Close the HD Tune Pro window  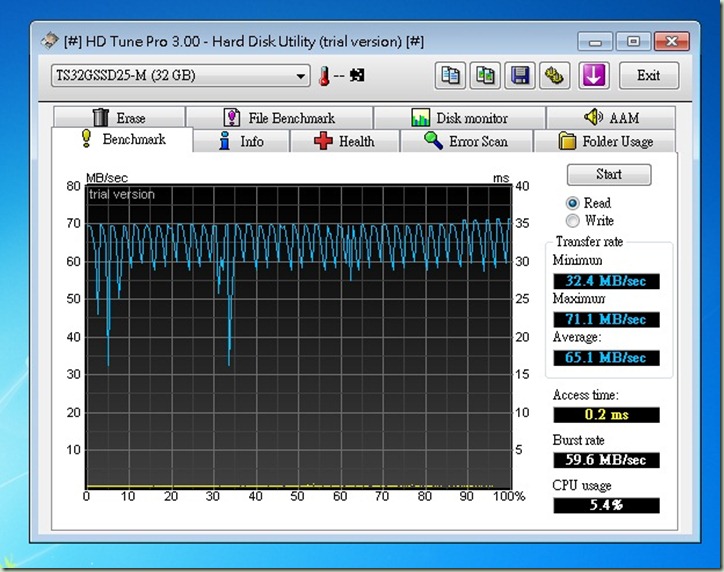pyautogui.click(x=672, y=42)
